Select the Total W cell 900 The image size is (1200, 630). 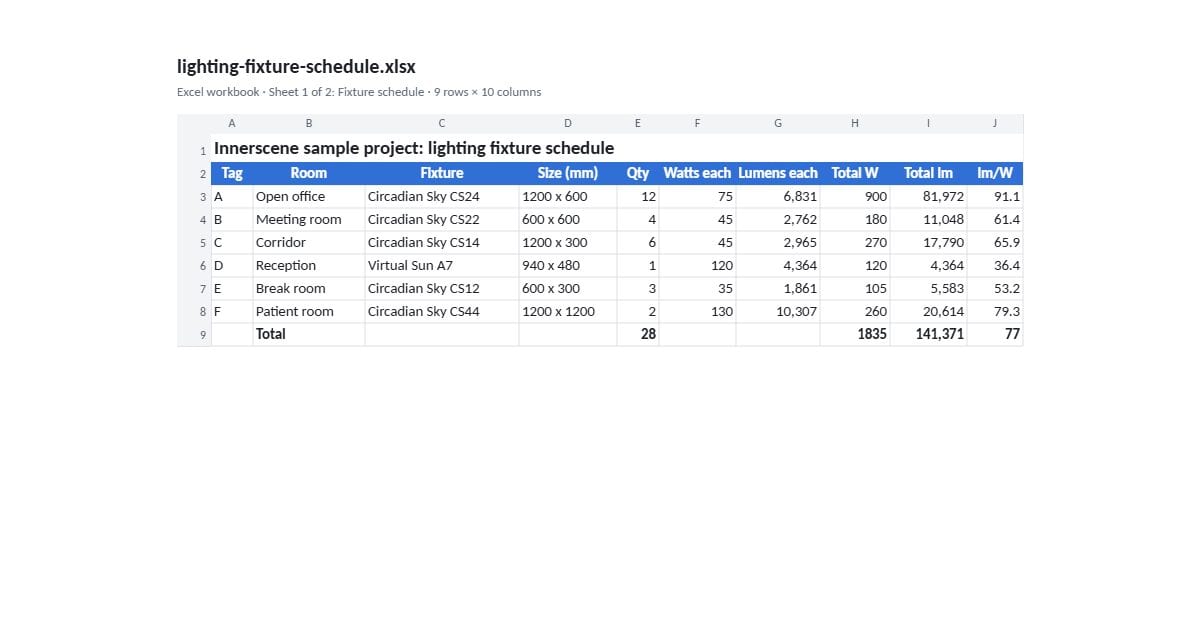(x=855, y=197)
